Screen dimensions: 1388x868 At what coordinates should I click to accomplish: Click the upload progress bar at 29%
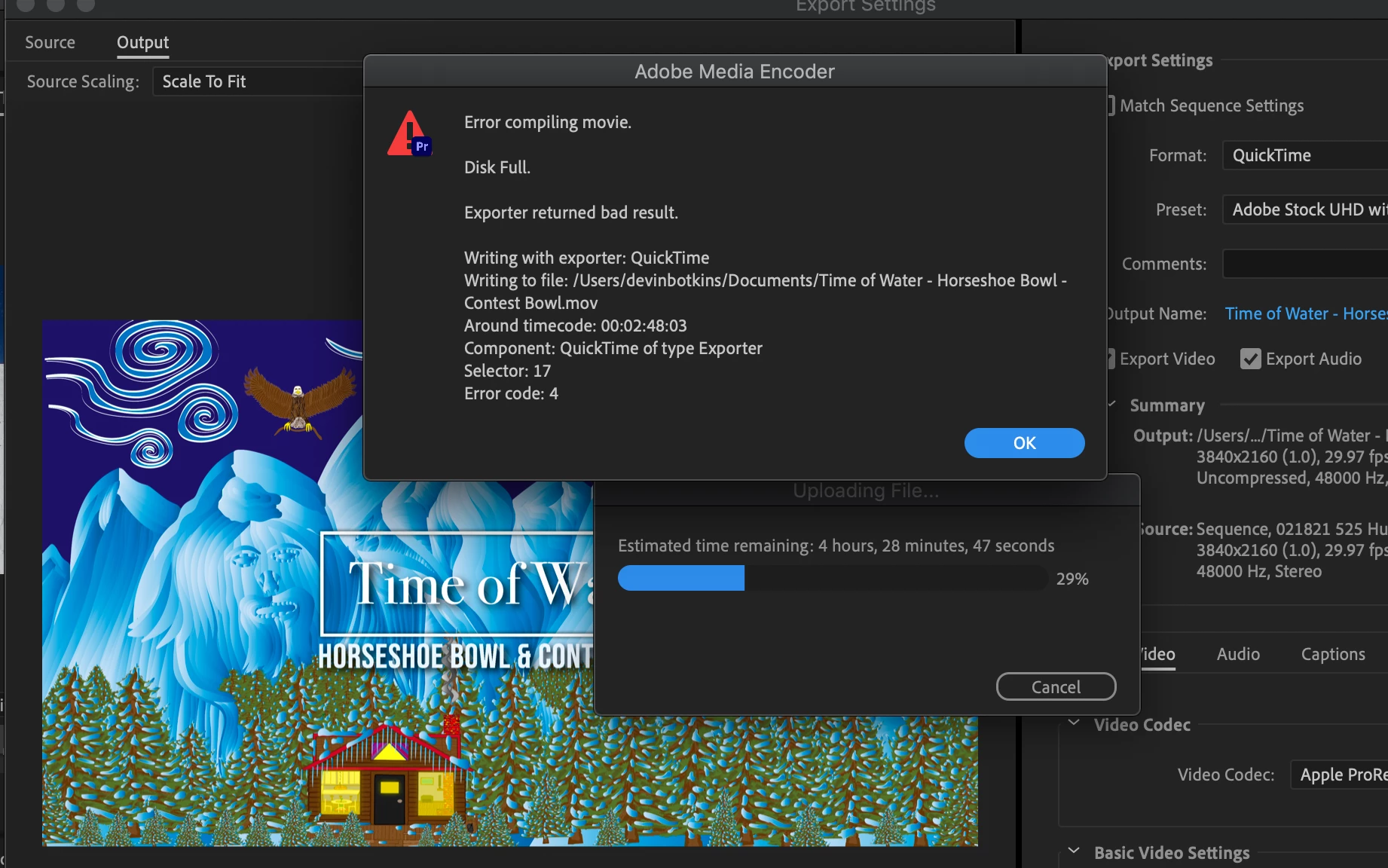click(x=833, y=578)
